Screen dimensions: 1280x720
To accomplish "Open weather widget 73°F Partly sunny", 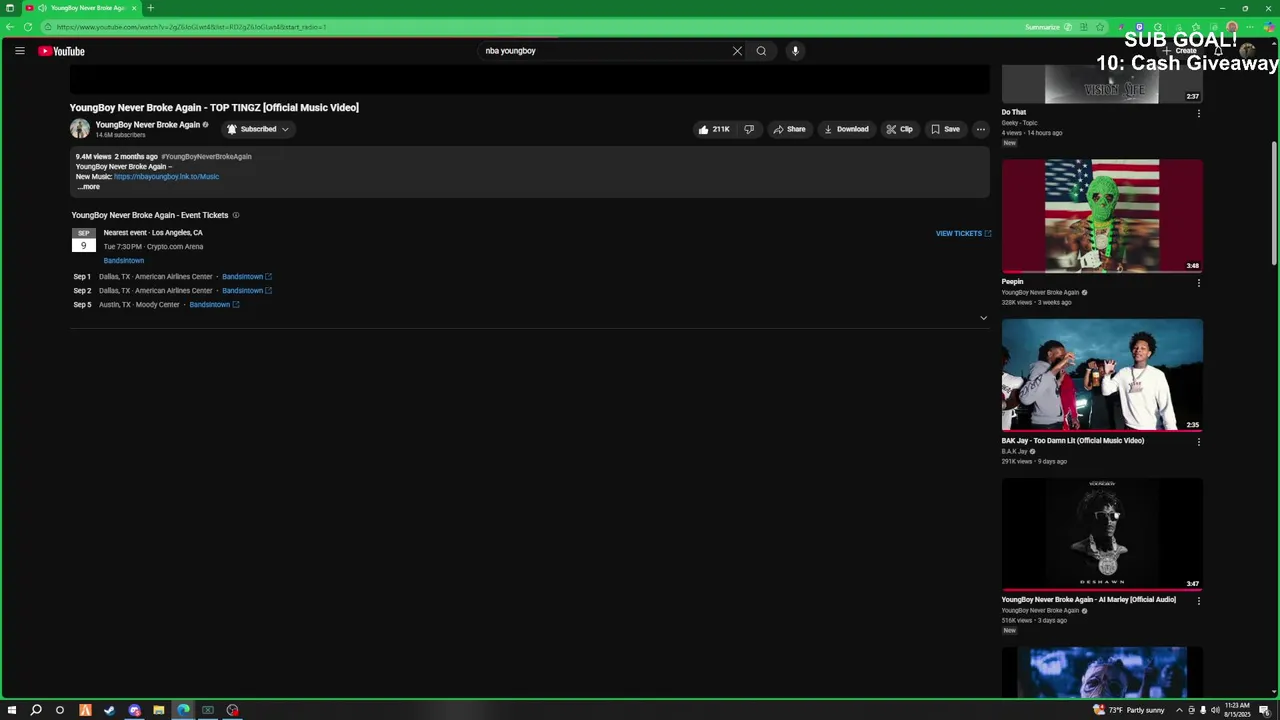I will [1129, 710].
